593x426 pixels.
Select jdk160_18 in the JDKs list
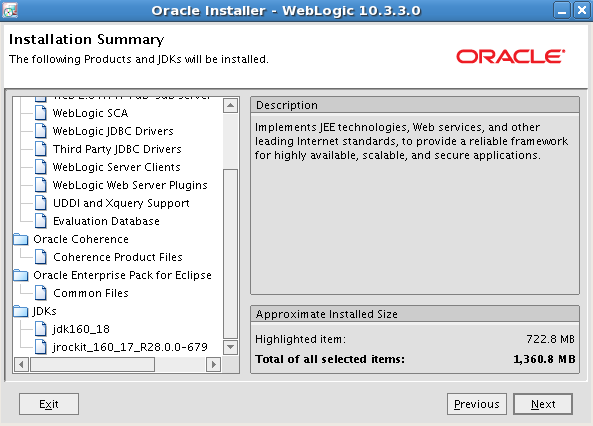[x=81, y=329]
